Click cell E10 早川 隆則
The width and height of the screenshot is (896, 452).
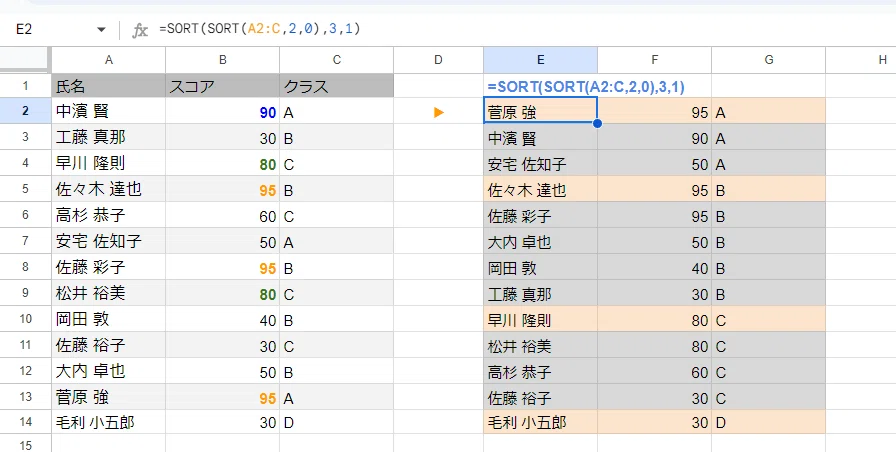(x=541, y=321)
